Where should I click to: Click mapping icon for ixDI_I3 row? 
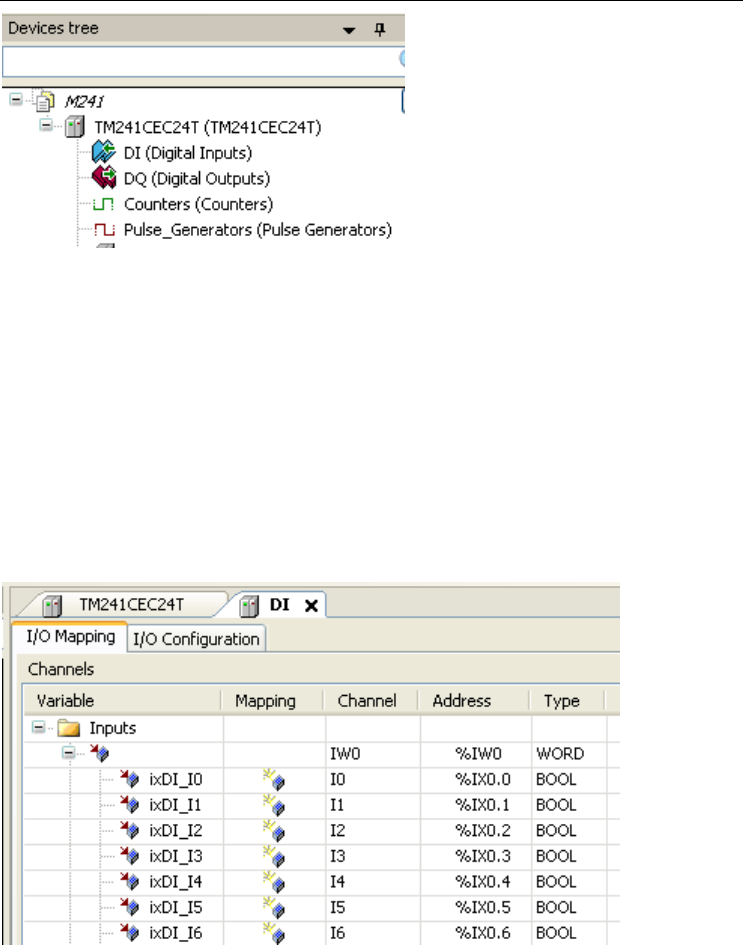(274, 856)
